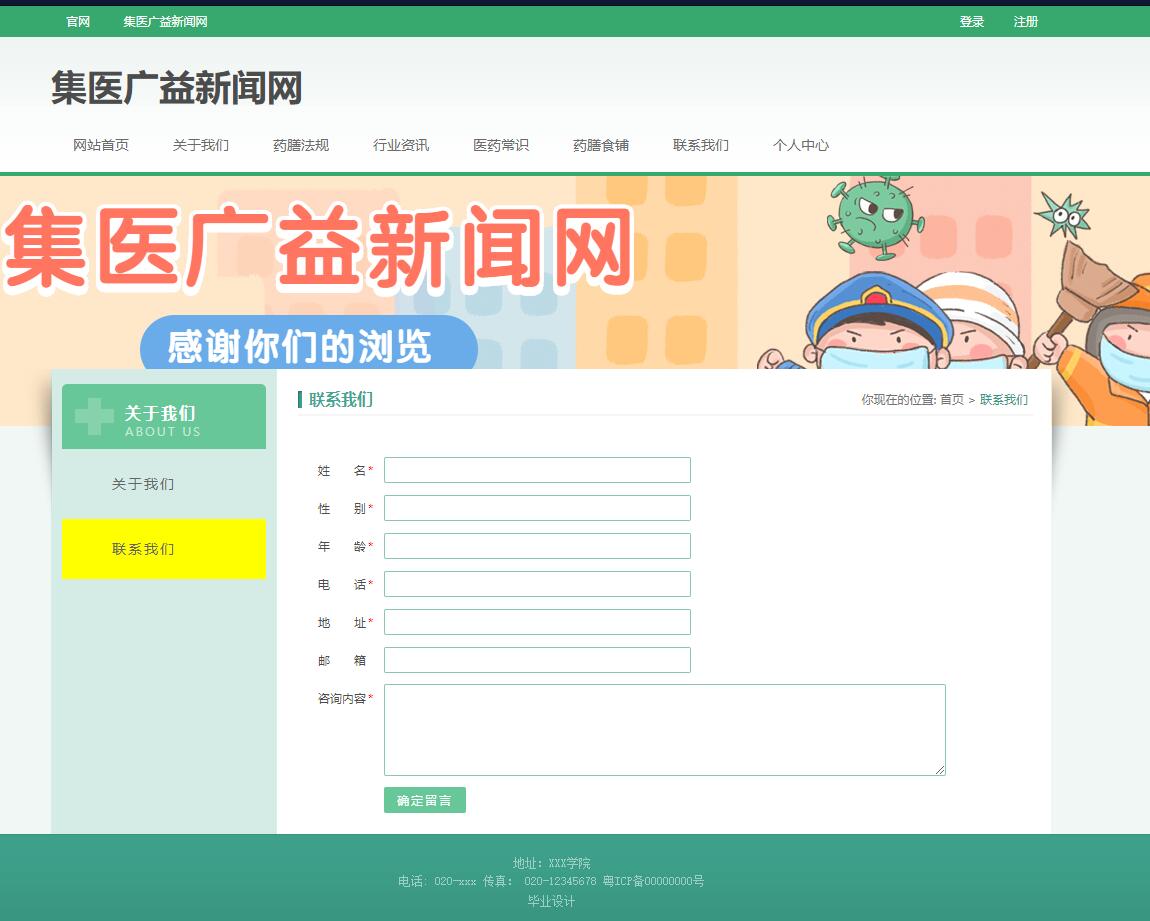The image size is (1150, 921).
Task: Go to 个人中心 personal center
Action: pos(801,144)
